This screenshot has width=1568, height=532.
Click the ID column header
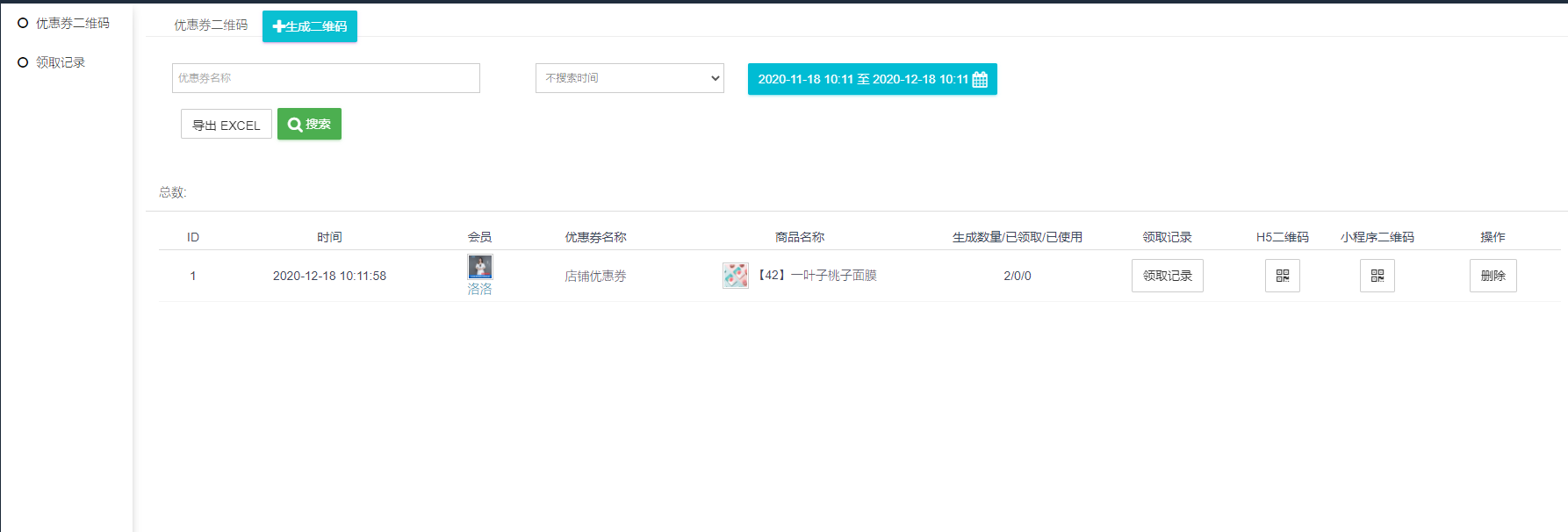(x=193, y=237)
